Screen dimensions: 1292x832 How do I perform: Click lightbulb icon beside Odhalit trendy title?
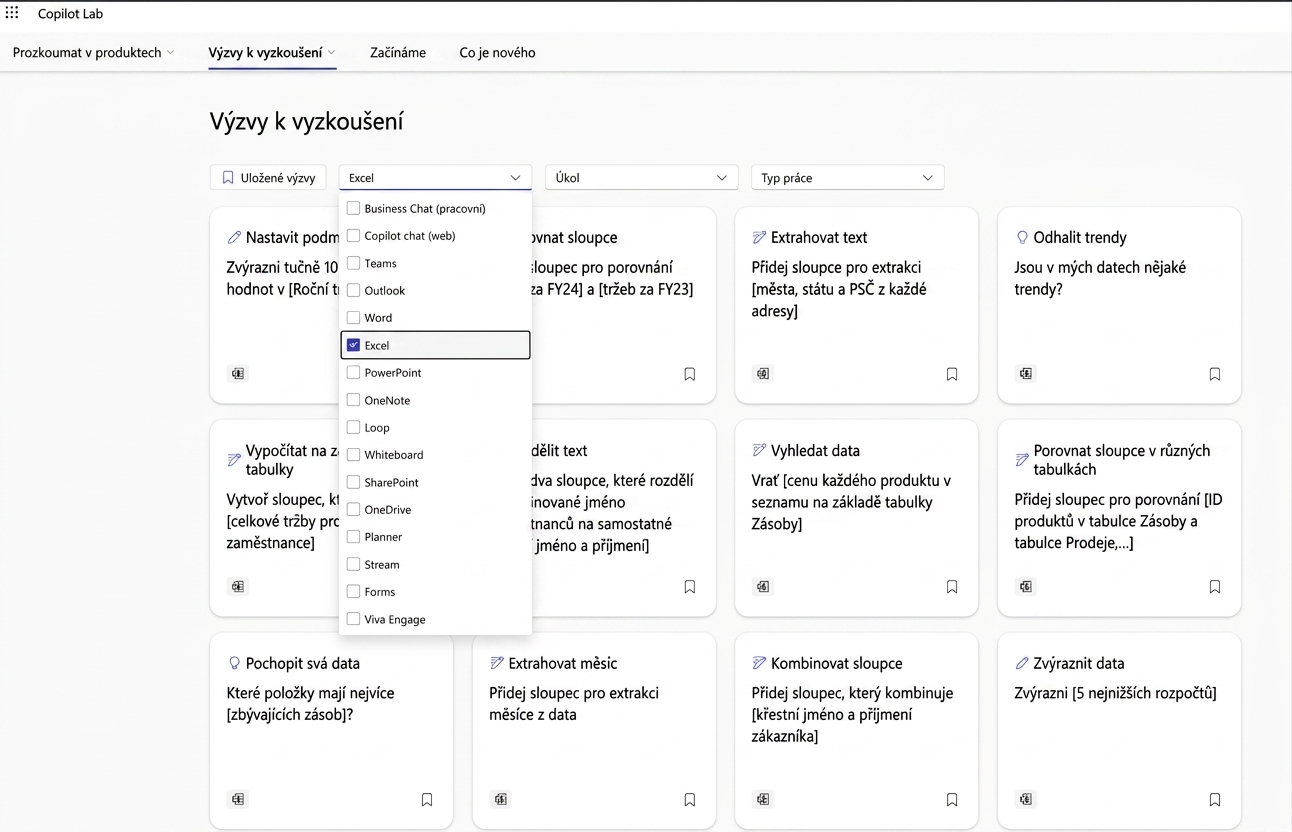click(x=1022, y=237)
